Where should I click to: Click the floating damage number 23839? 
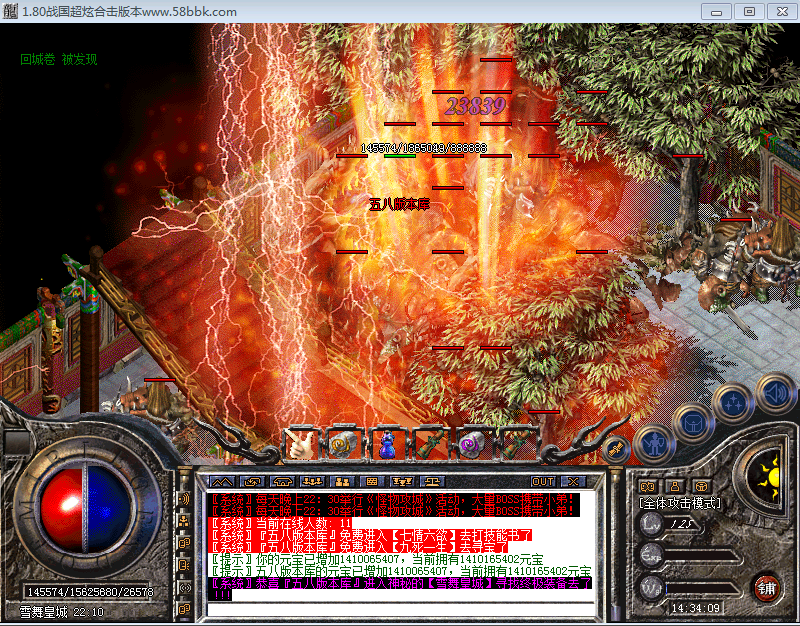coord(476,106)
